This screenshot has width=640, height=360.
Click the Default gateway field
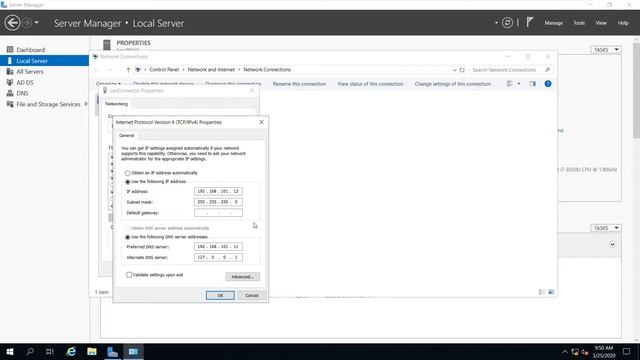pos(218,213)
